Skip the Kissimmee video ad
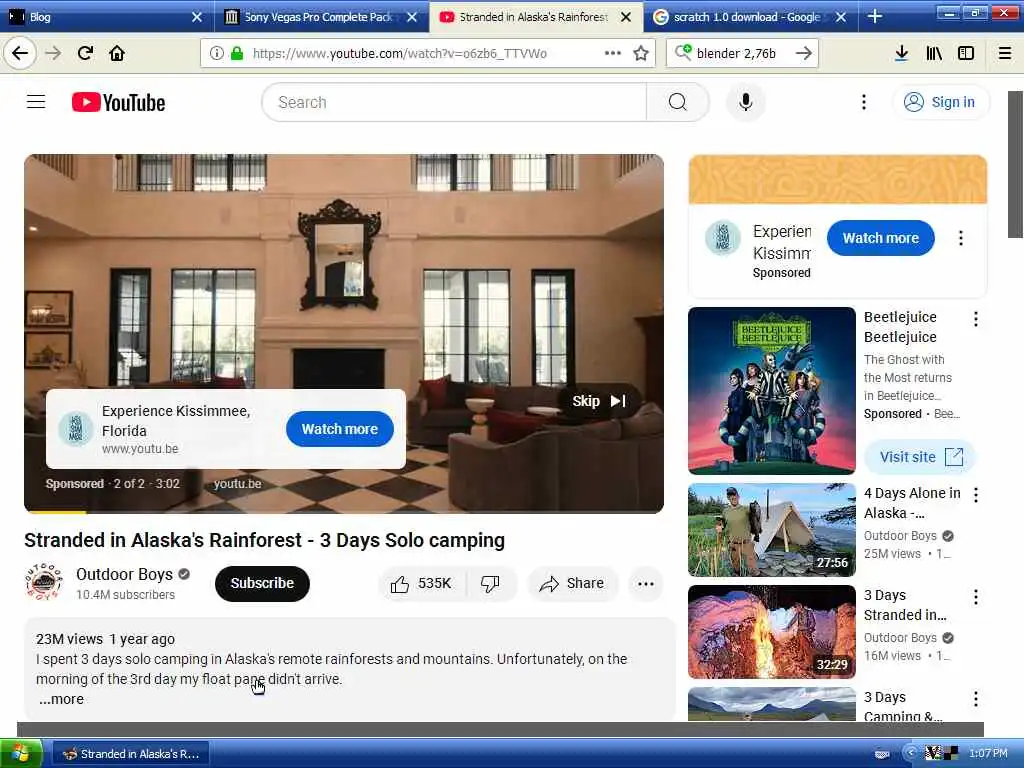The width and height of the screenshot is (1024, 768). coord(598,401)
